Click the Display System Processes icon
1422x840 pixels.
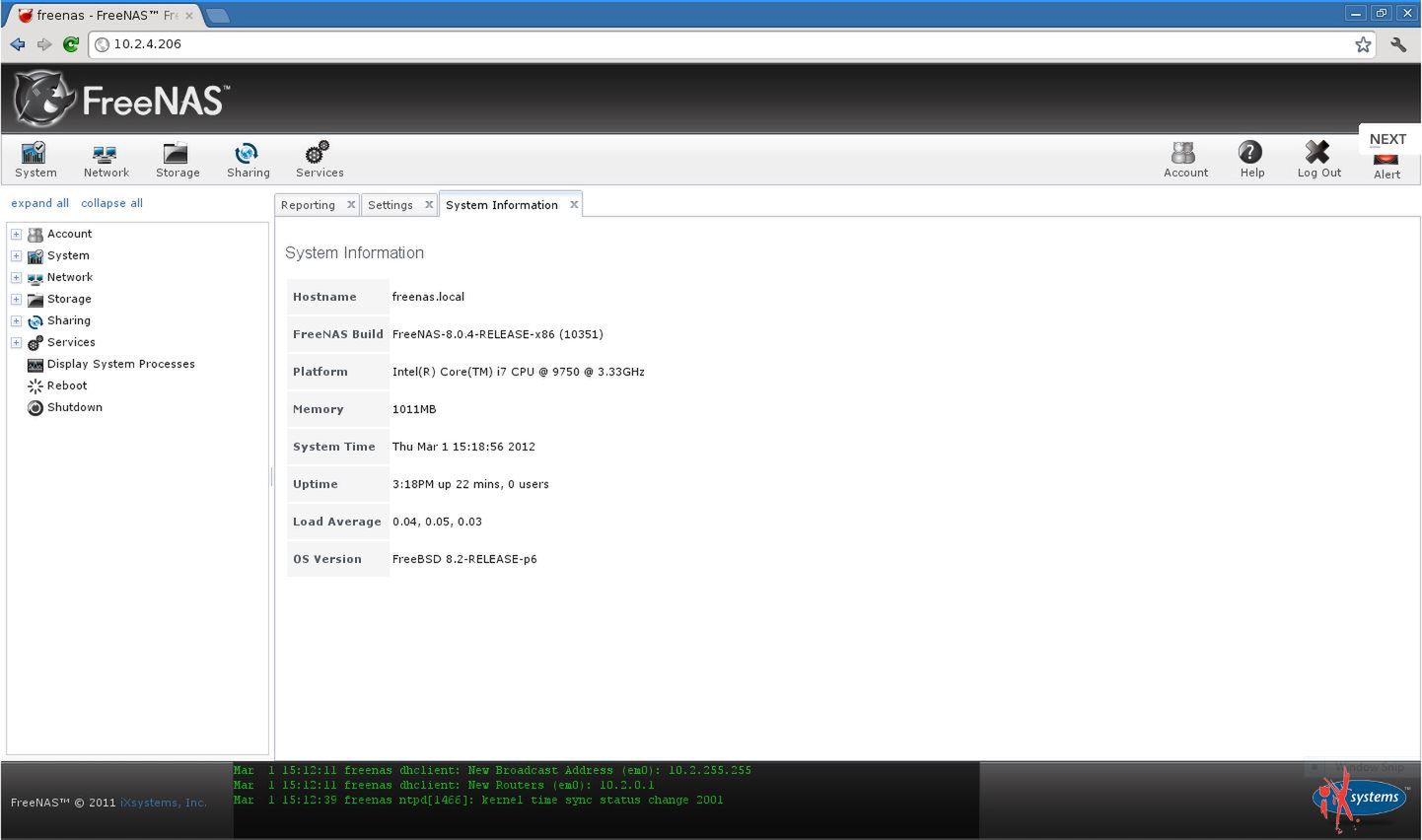click(x=36, y=365)
